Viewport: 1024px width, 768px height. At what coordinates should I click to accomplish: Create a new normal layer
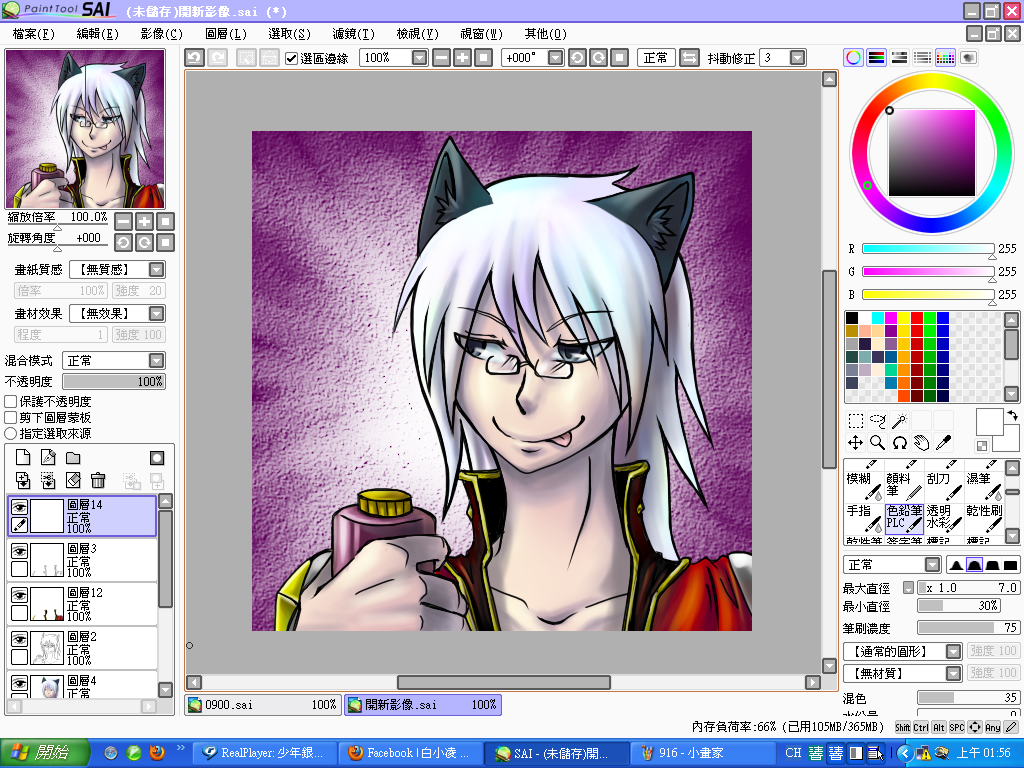coord(23,458)
